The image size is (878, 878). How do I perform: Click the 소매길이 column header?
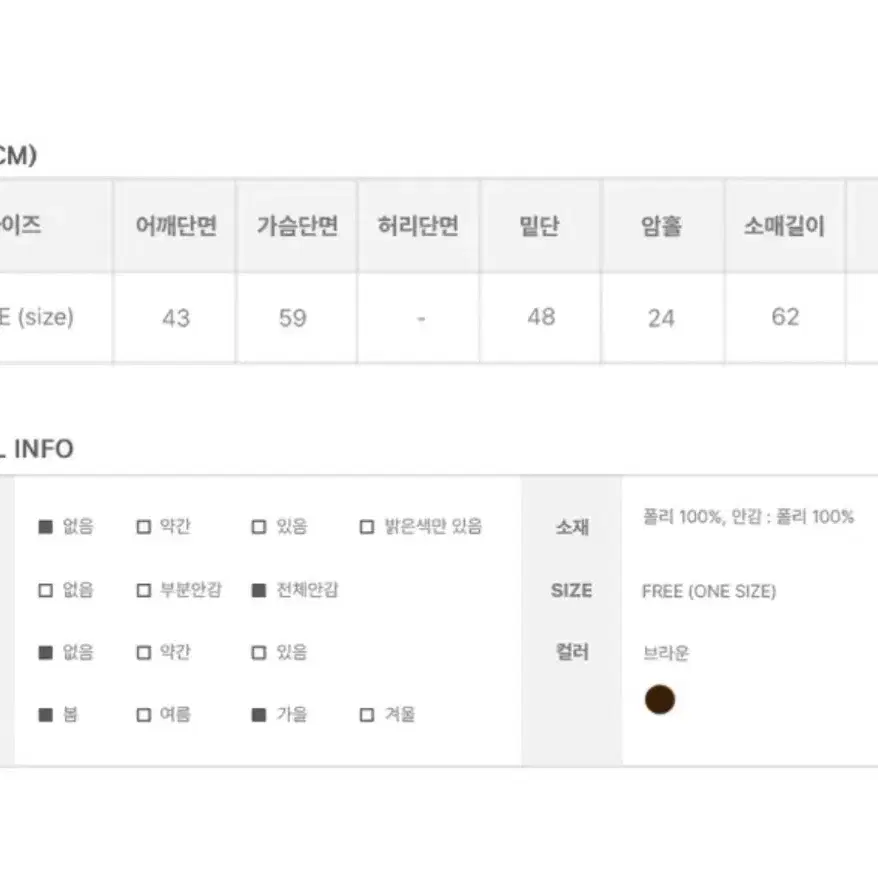(784, 226)
